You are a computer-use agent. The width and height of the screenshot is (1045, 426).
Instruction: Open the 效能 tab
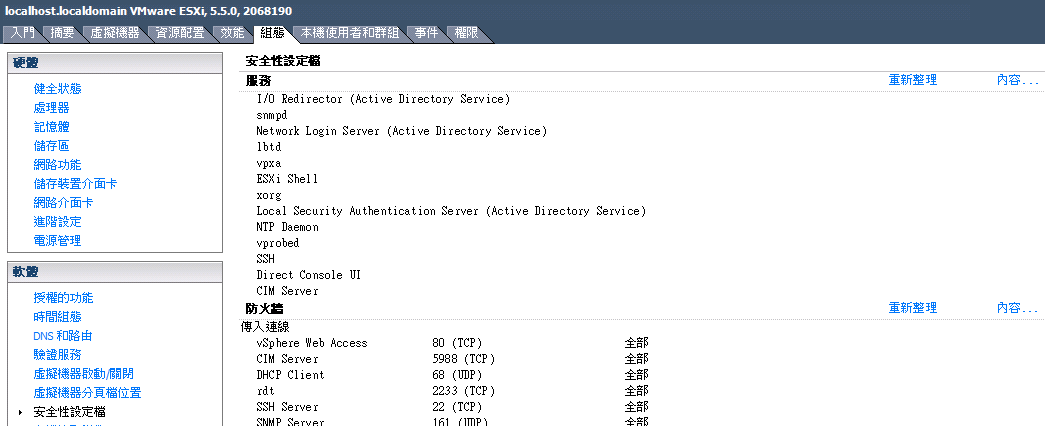click(232, 33)
